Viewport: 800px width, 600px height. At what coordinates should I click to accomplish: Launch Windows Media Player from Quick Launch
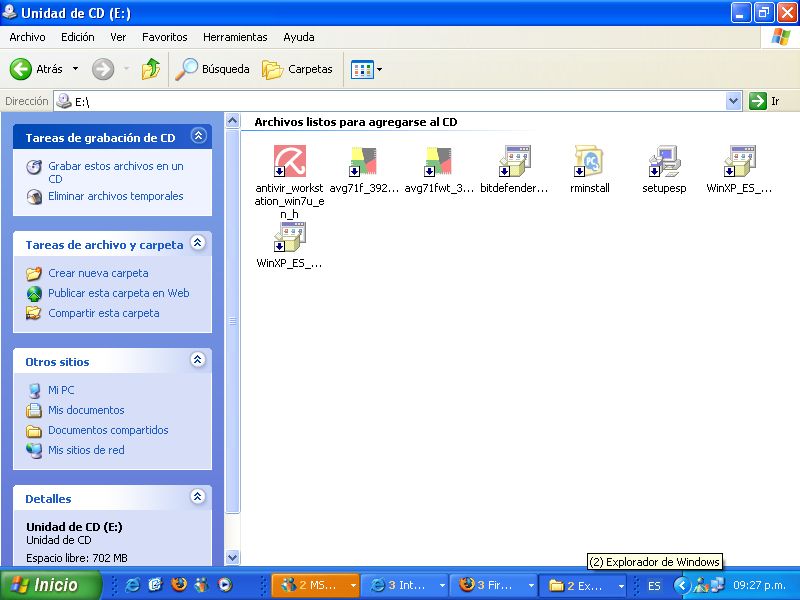click(224, 585)
